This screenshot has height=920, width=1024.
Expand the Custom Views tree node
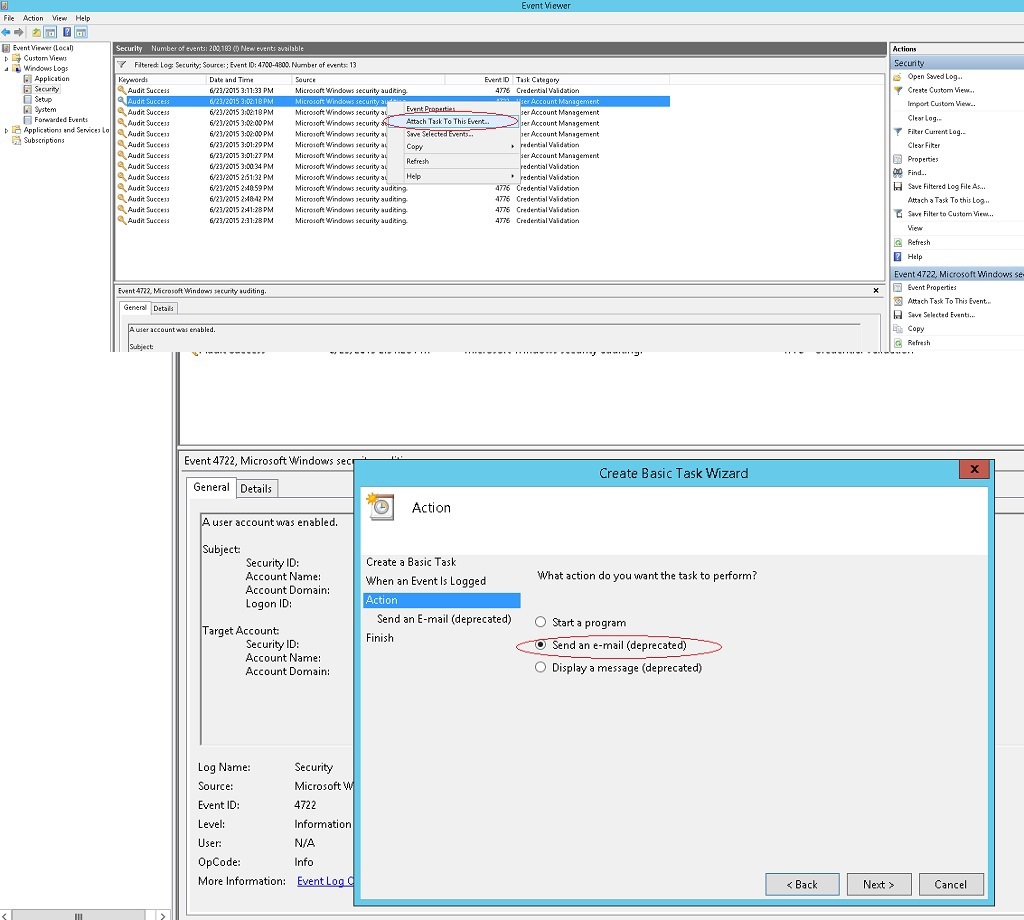7,58
